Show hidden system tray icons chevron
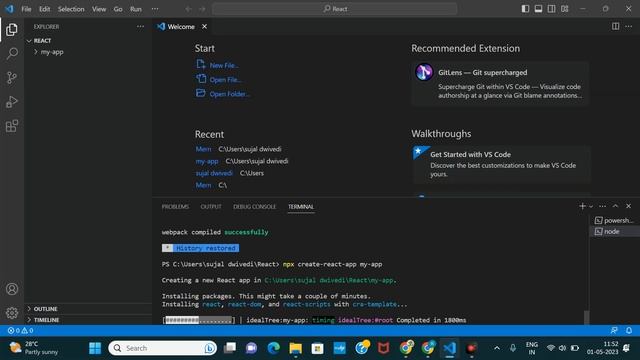This screenshot has height=360, width=640. 497,348
